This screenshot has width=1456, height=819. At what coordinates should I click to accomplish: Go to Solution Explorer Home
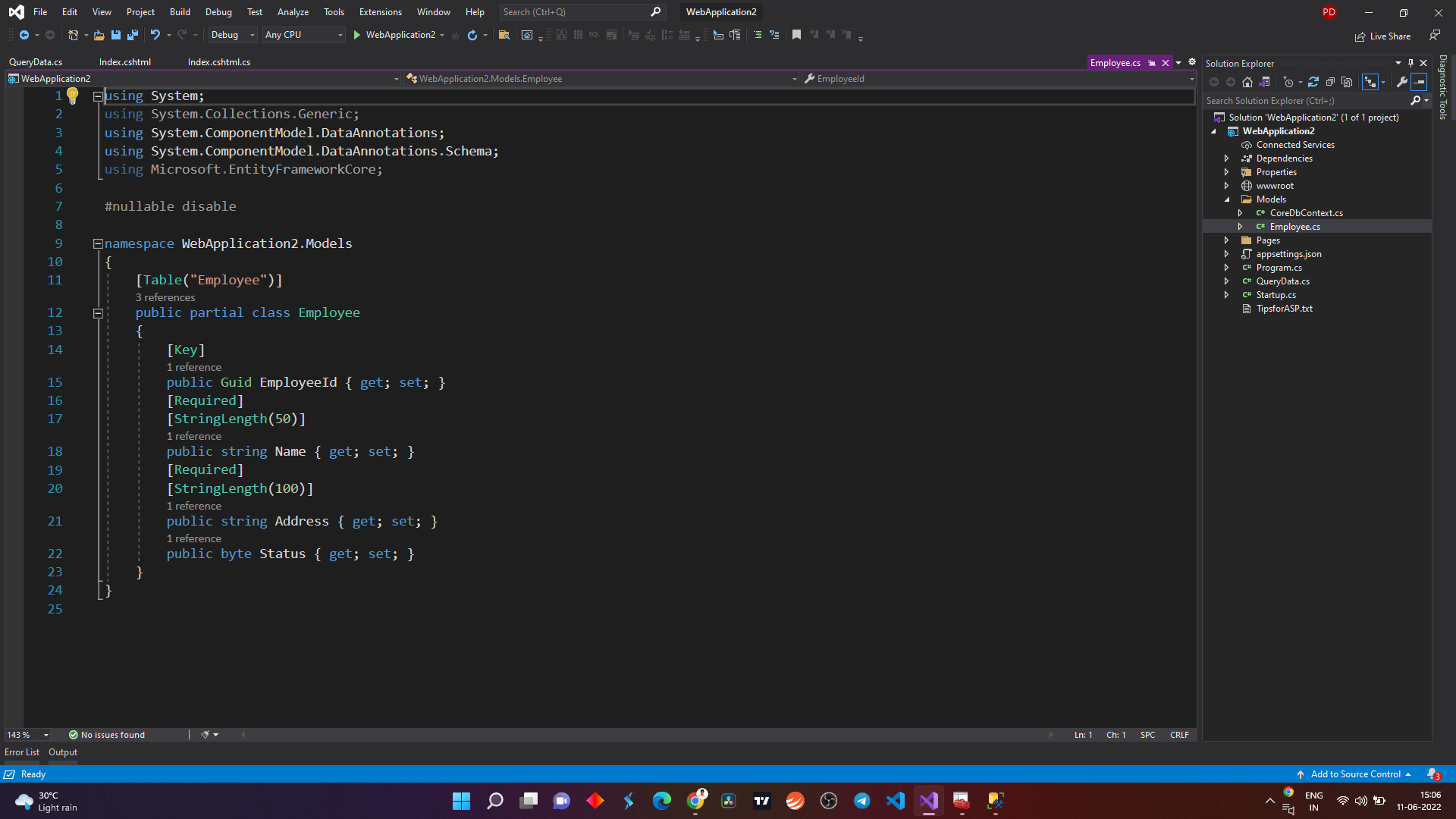point(1247,82)
